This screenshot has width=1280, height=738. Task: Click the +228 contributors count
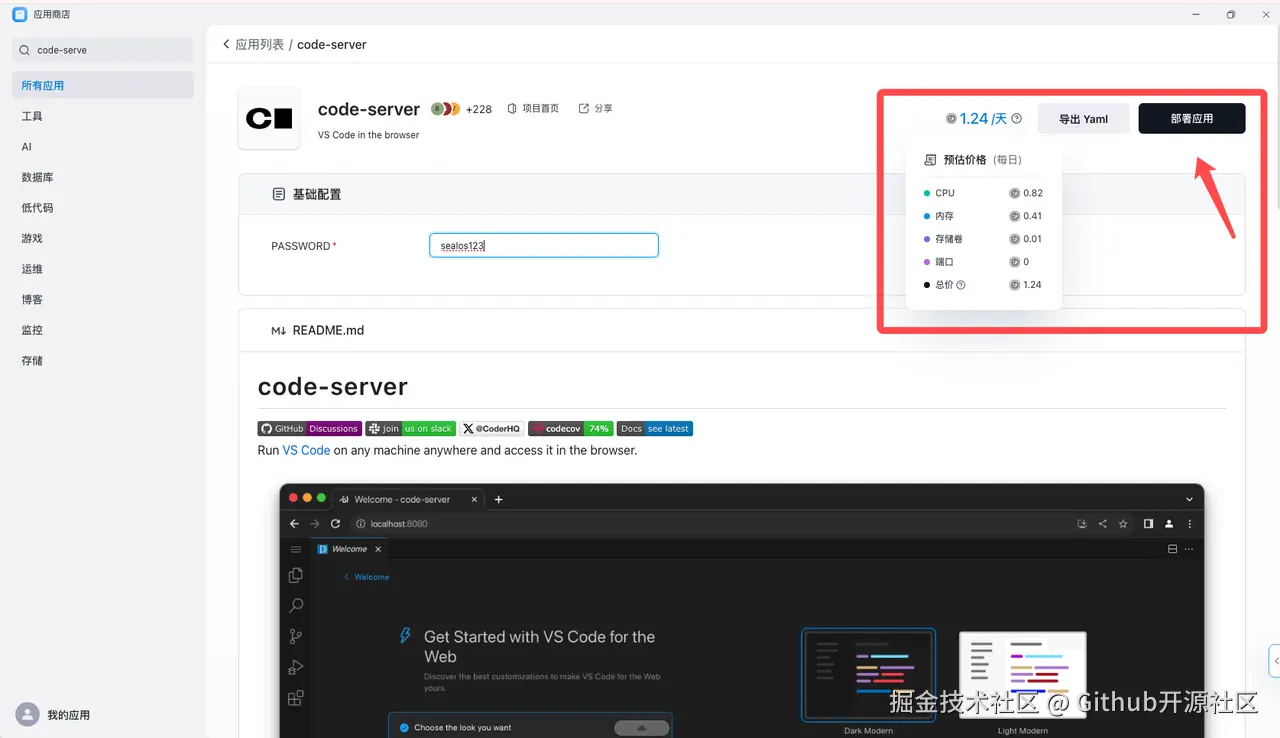pos(479,109)
